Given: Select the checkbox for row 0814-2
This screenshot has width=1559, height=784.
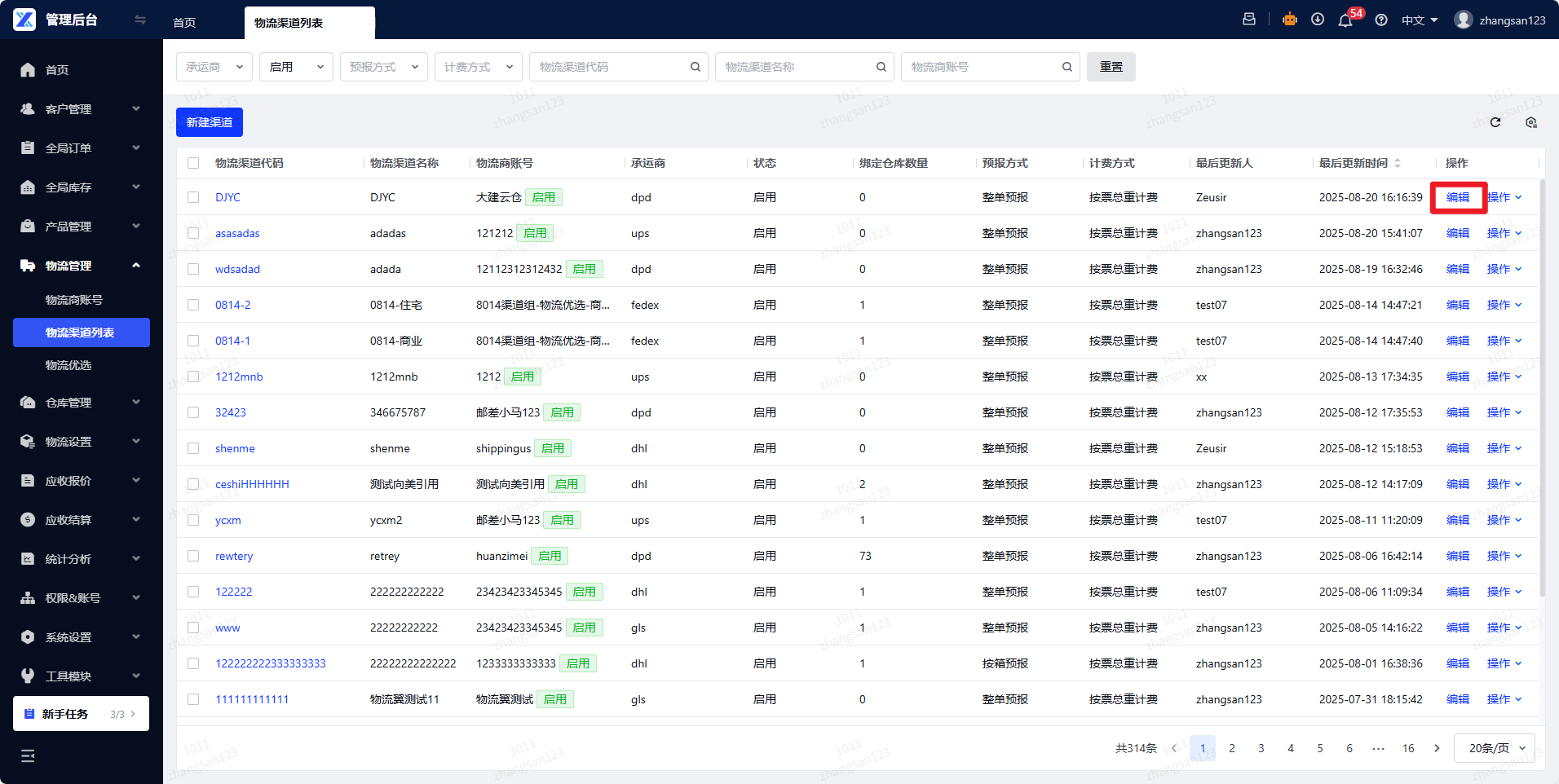Looking at the screenshot, I should (x=193, y=305).
